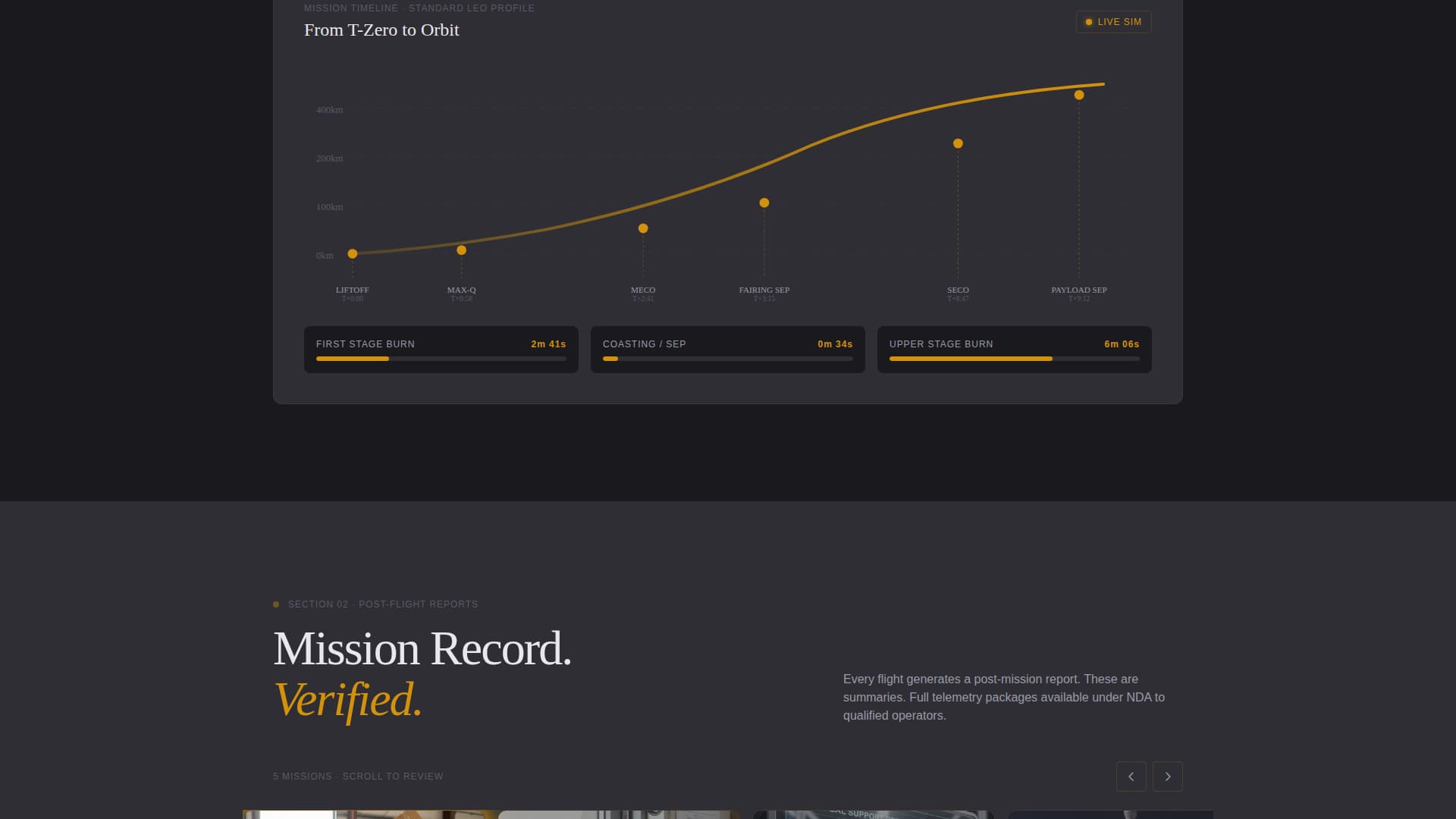Screen dimensions: 1456x819
Task: Click the SECO marker dot
Action: point(958,143)
